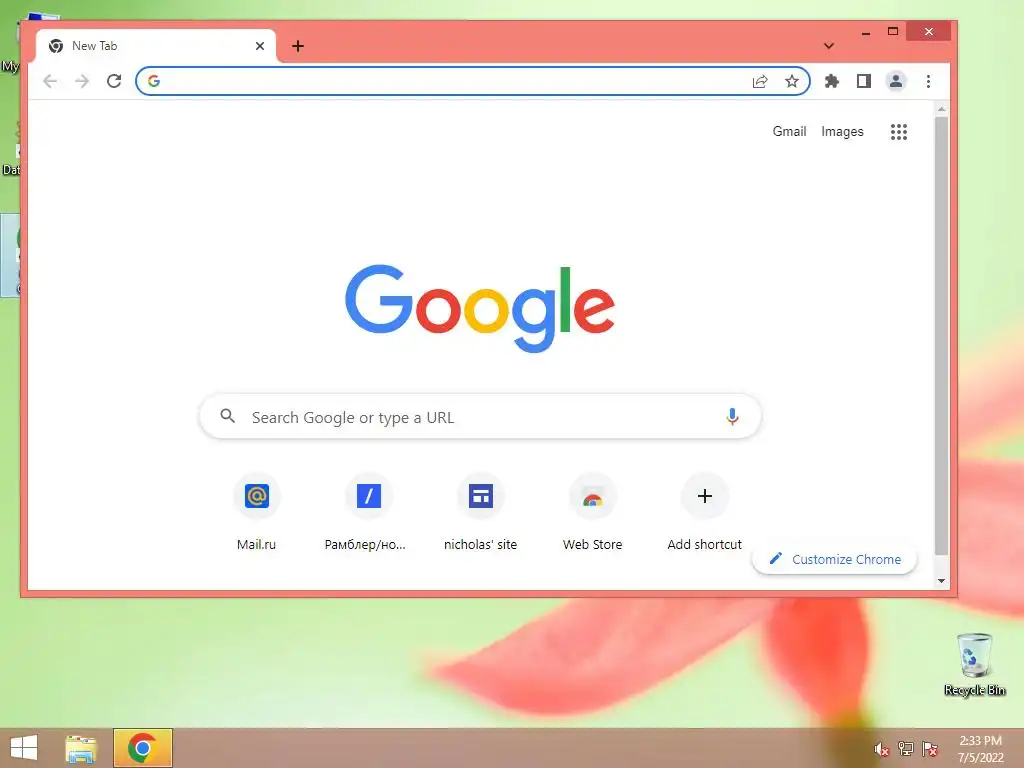Select the New Tab tab

156,46
